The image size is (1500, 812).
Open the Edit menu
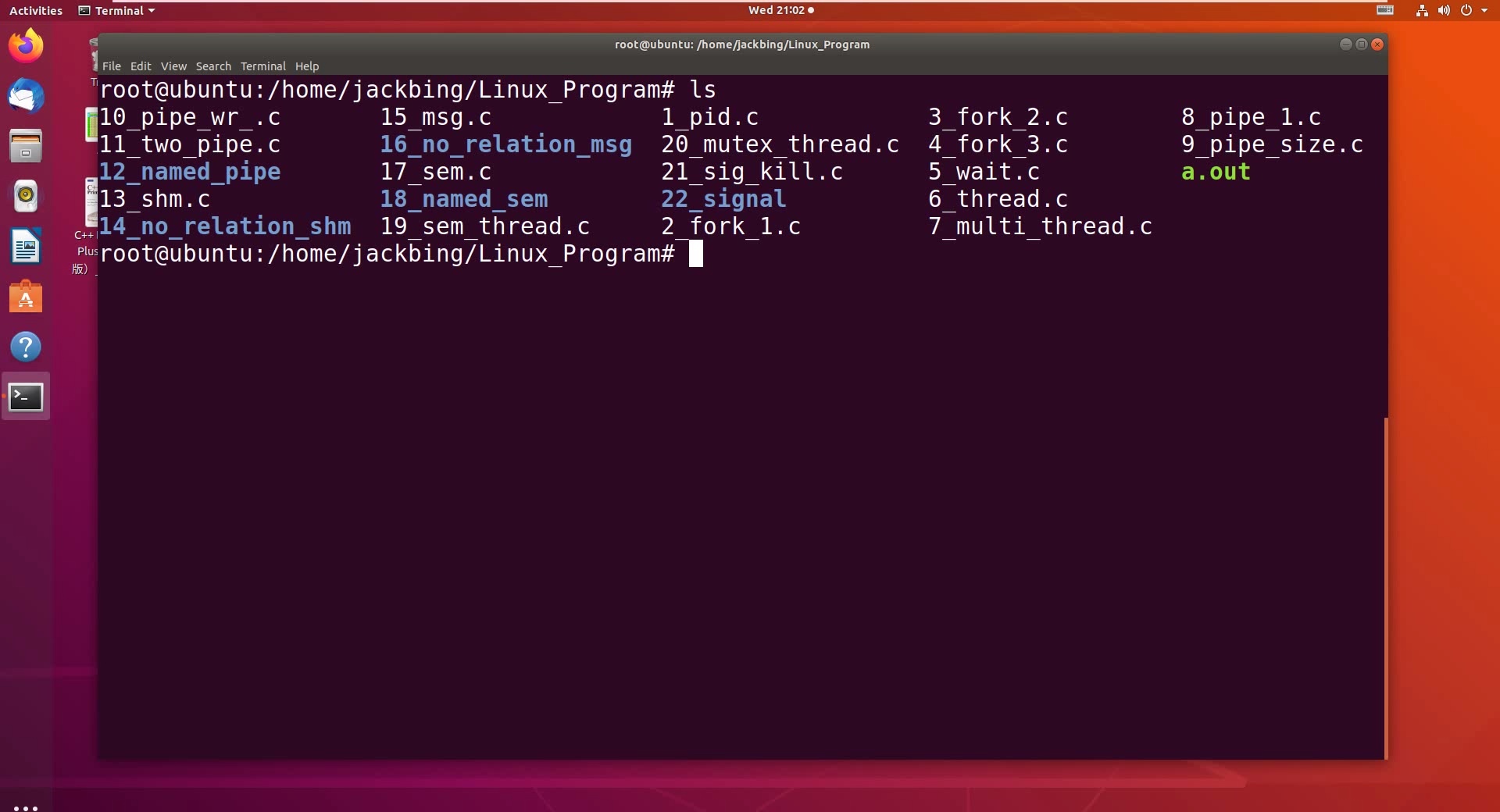click(x=141, y=66)
